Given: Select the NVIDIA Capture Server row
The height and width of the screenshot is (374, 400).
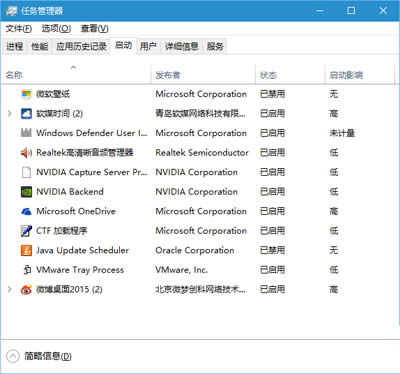Looking at the screenshot, I should [x=200, y=172].
